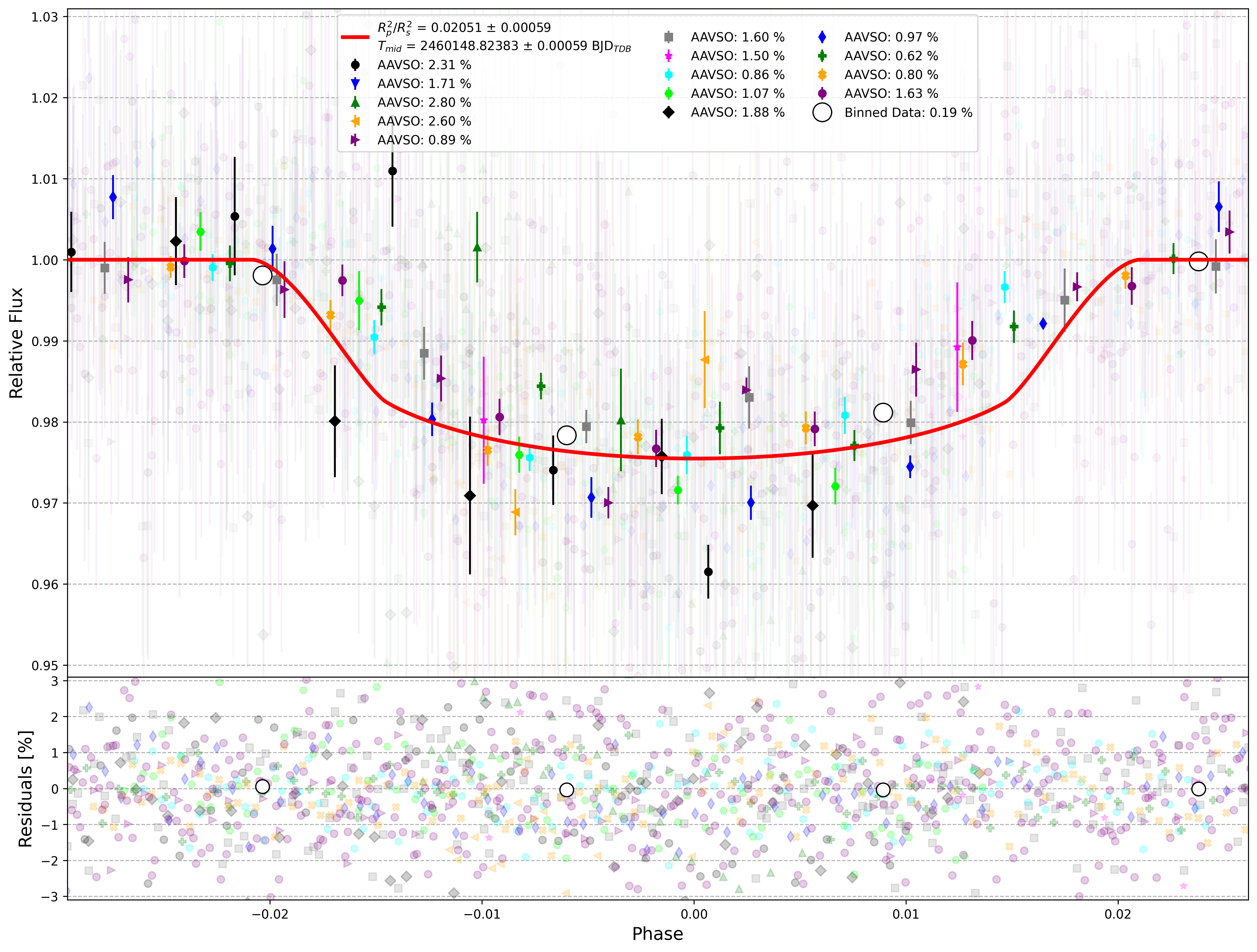Select the purple marker for AAVSO 1.63 %
The height and width of the screenshot is (952, 1257).
pyautogui.click(x=822, y=93)
